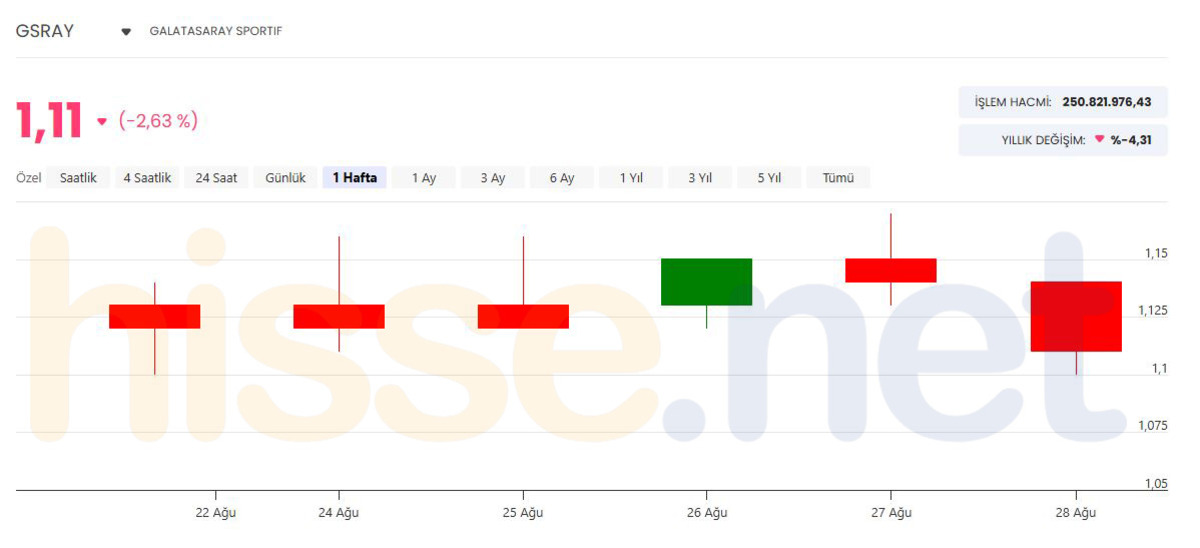Click the %-4,31 yearly change value
Image resolution: width=1200 pixels, height=548 pixels.
(1131, 140)
